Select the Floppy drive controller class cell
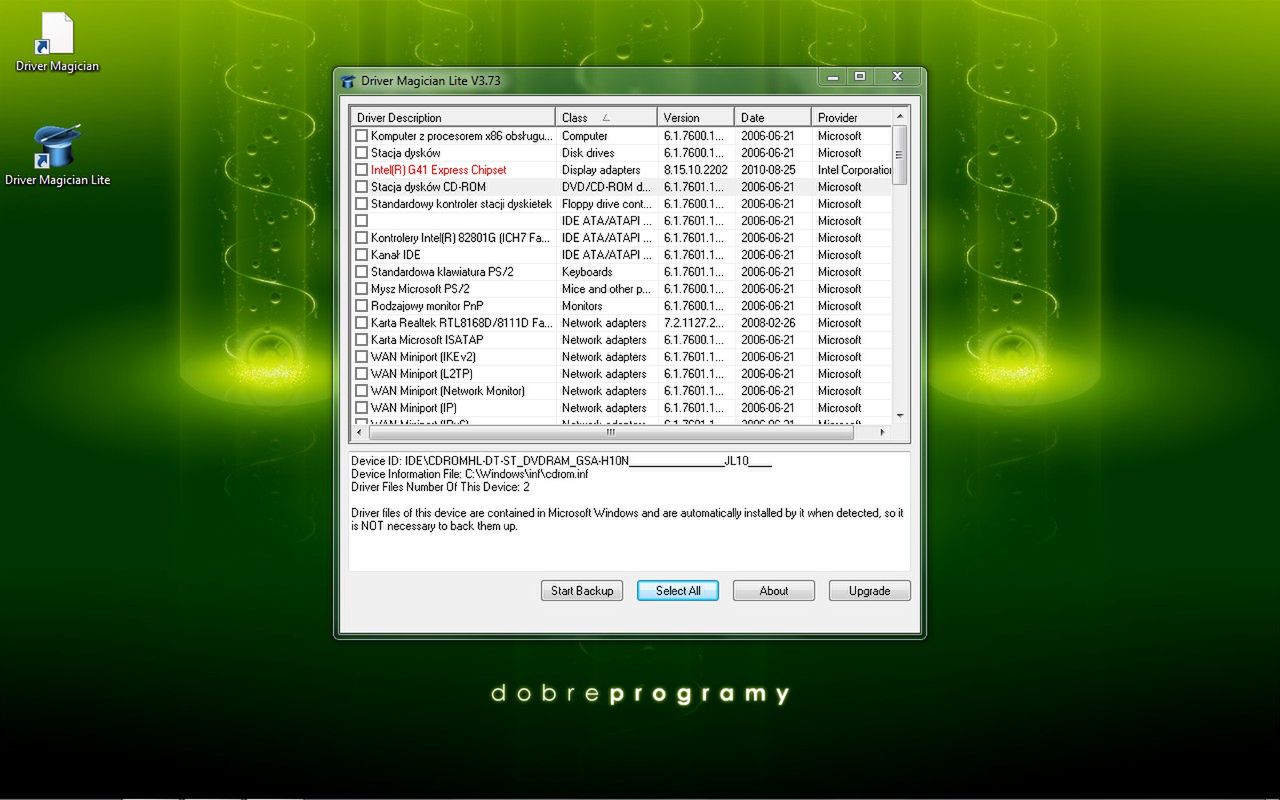This screenshot has width=1280, height=800. (x=606, y=204)
